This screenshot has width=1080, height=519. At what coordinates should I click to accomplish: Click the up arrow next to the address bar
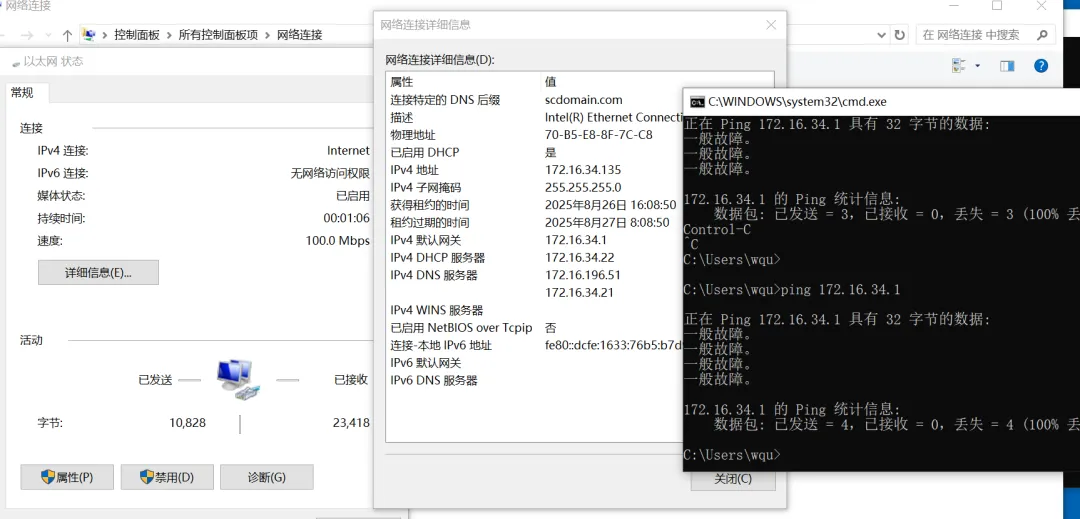(x=67, y=35)
